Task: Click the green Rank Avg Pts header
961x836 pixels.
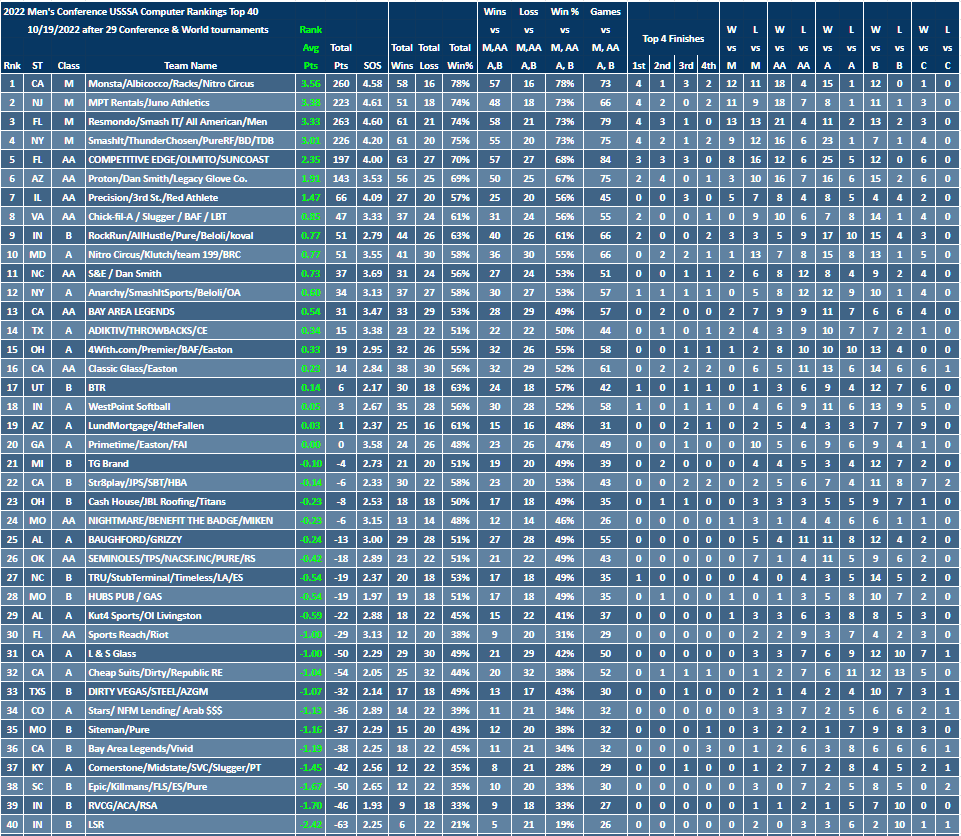Action: tap(311, 47)
